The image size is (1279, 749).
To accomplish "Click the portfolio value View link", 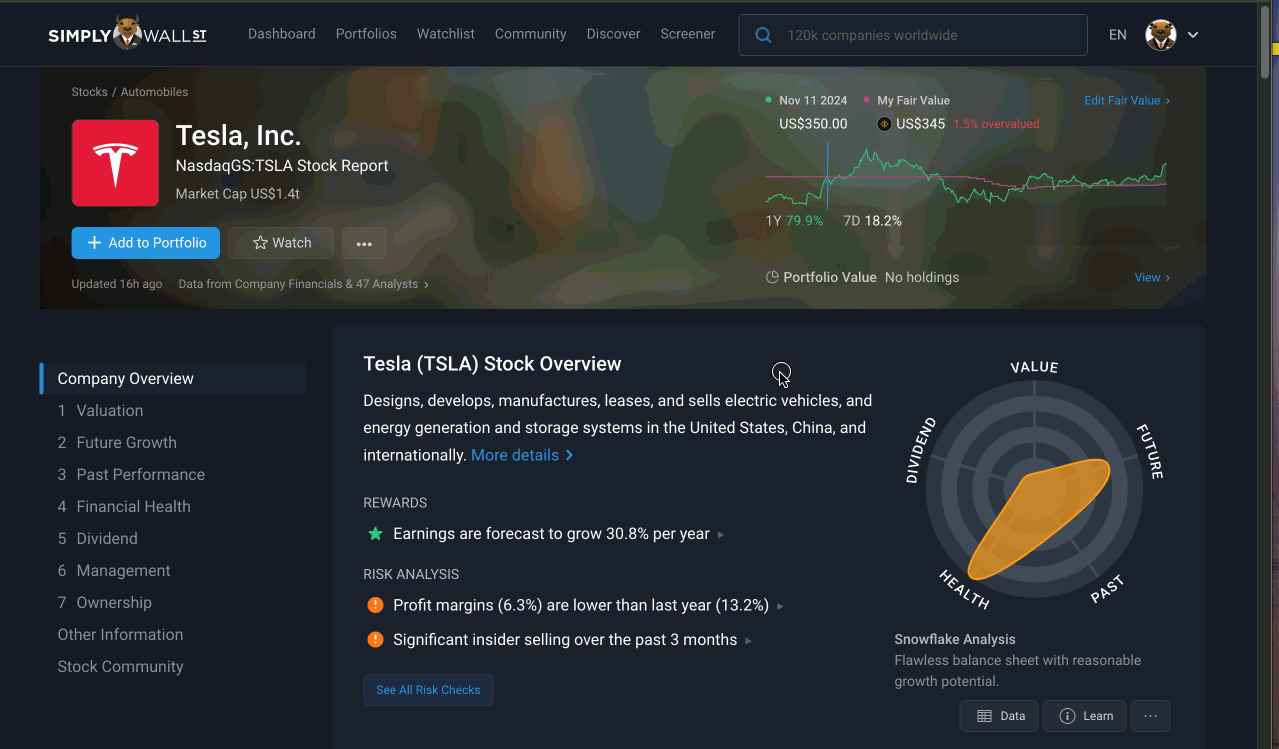I will click(x=1152, y=277).
